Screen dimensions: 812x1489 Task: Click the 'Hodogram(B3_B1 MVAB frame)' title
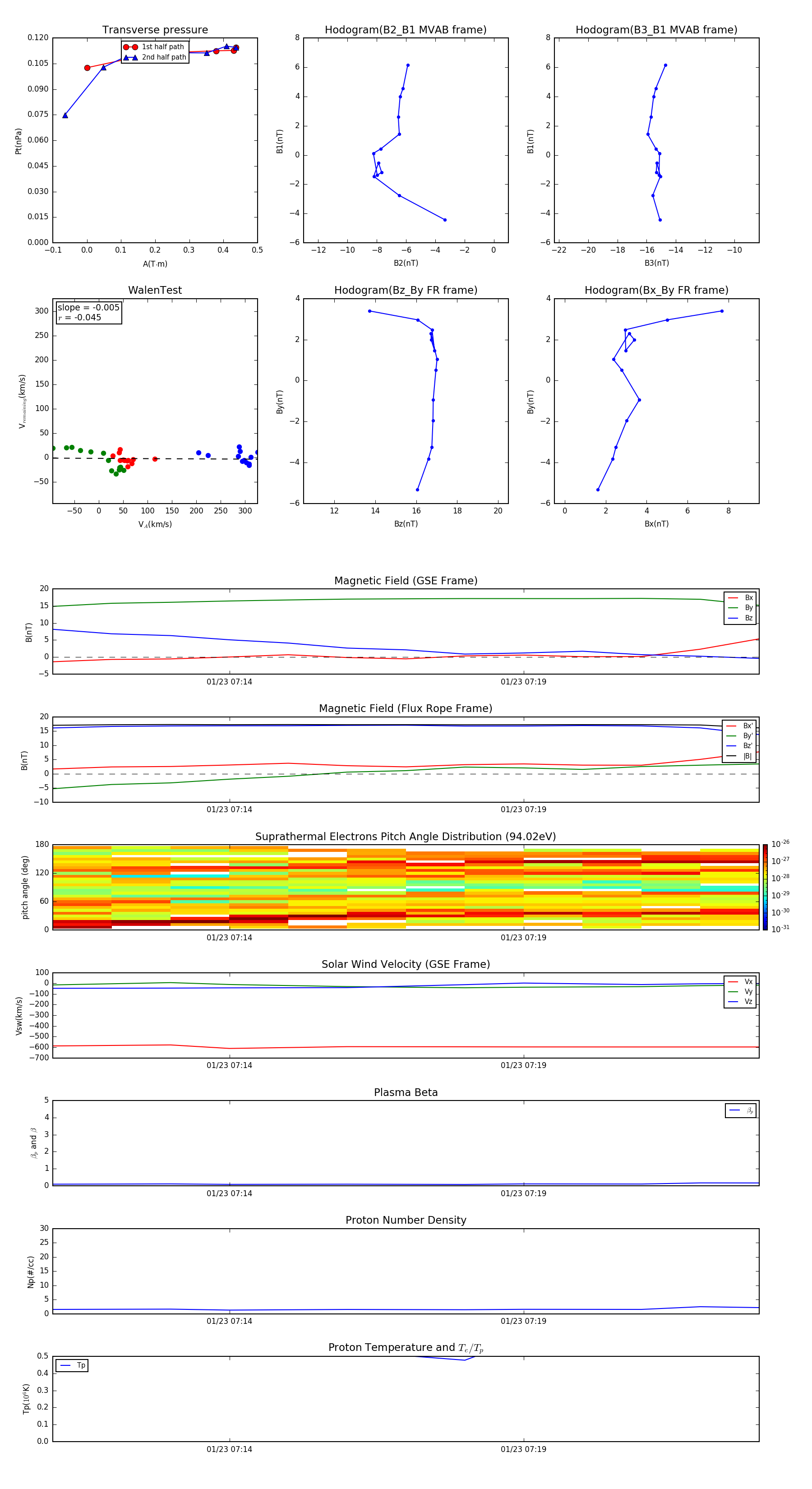656,30
